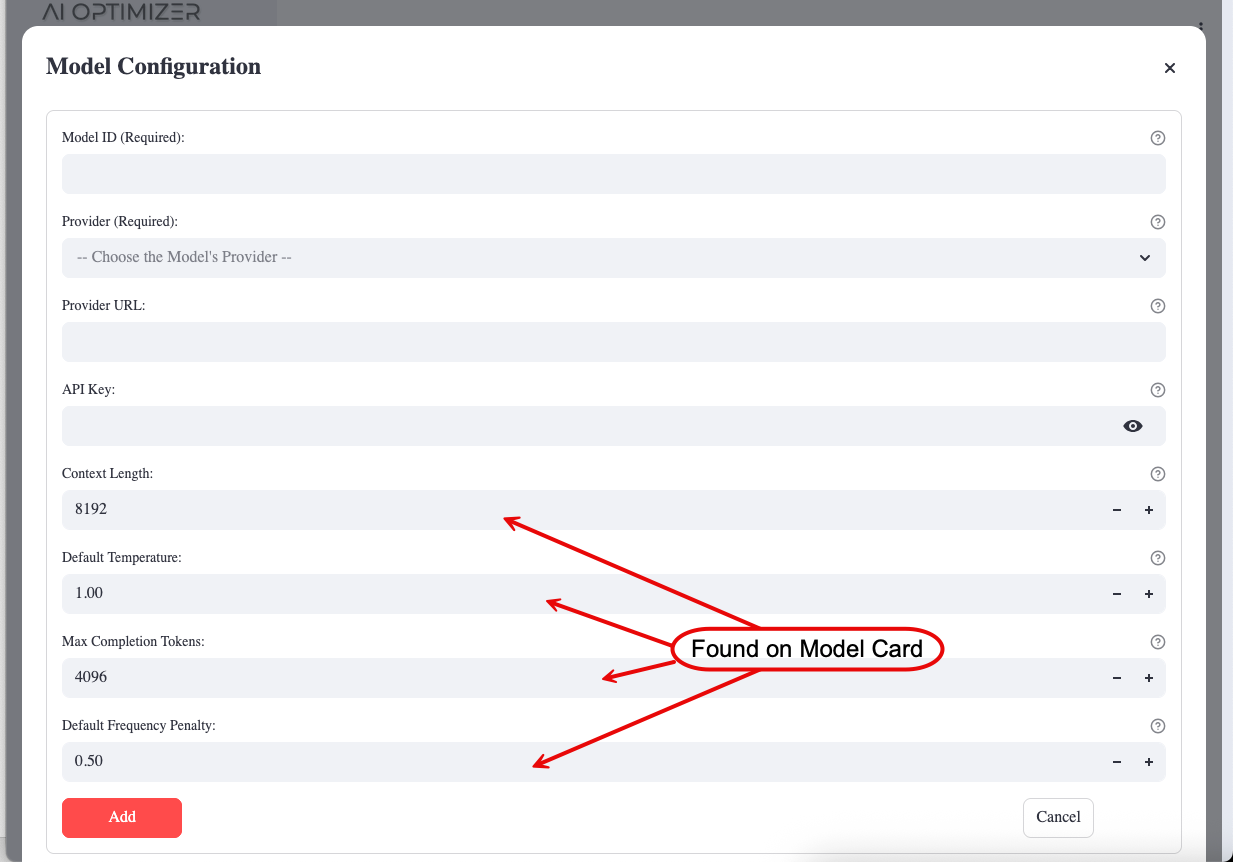Close the Model Configuration dialog
Image resolution: width=1233 pixels, height=862 pixels.
[x=1169, y=68]
